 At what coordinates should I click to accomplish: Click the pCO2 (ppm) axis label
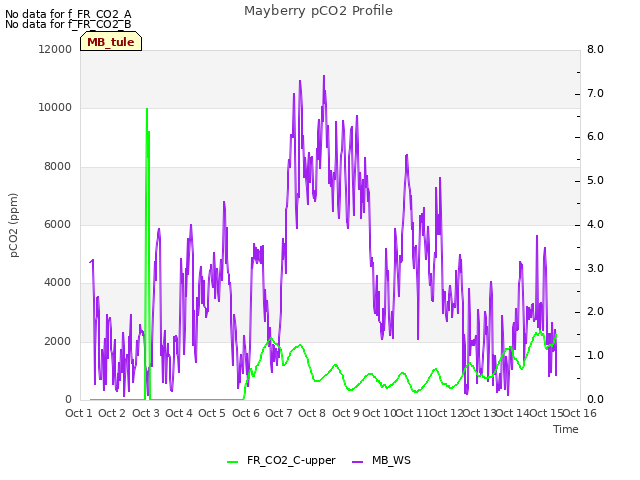pos(14,225)
